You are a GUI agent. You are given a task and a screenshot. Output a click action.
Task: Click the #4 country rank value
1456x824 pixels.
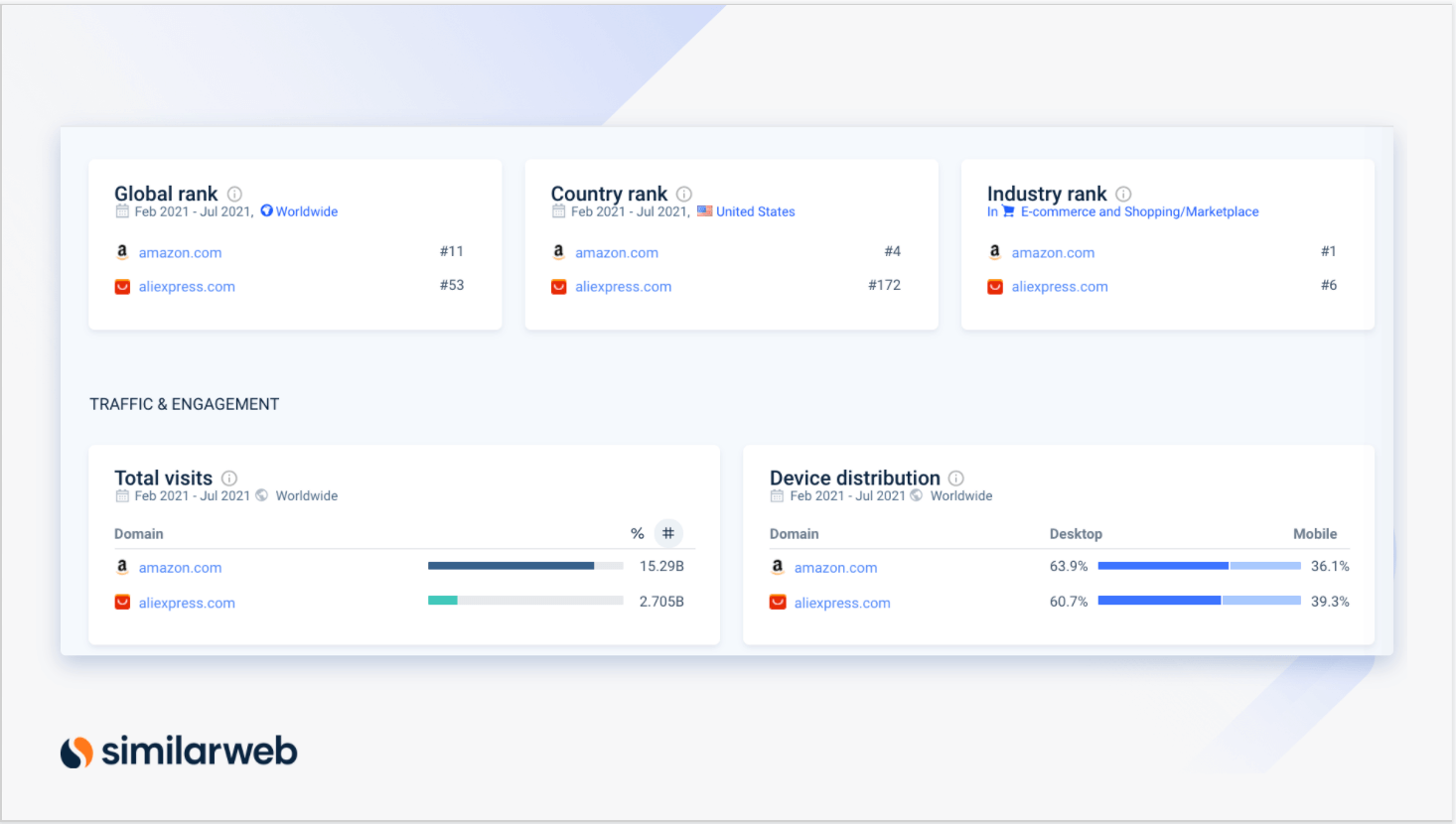tap(893, 251)
